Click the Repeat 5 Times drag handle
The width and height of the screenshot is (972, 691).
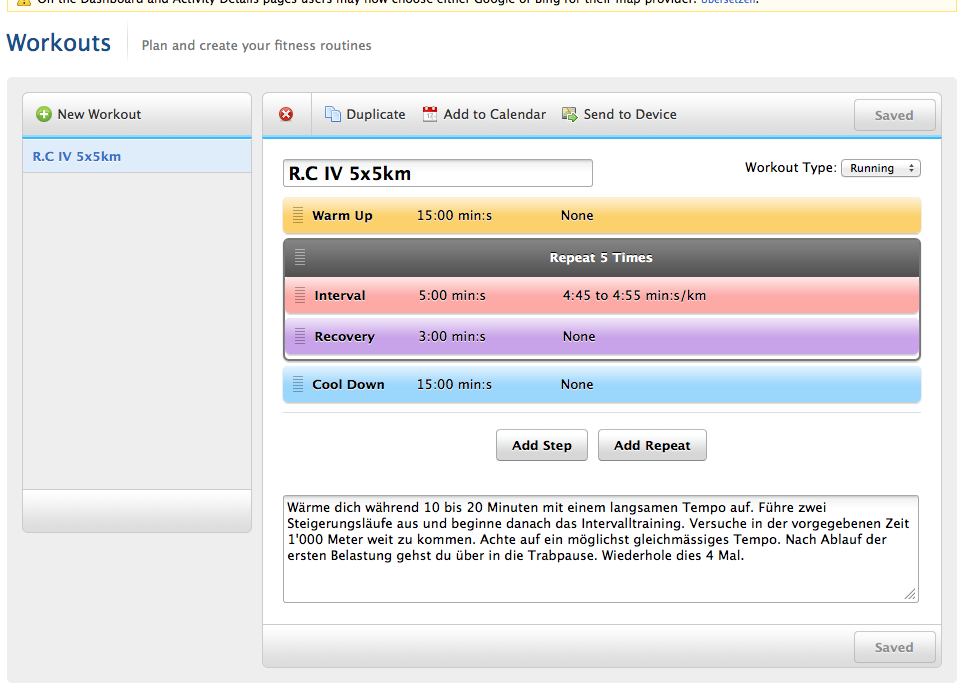[300, 257]
